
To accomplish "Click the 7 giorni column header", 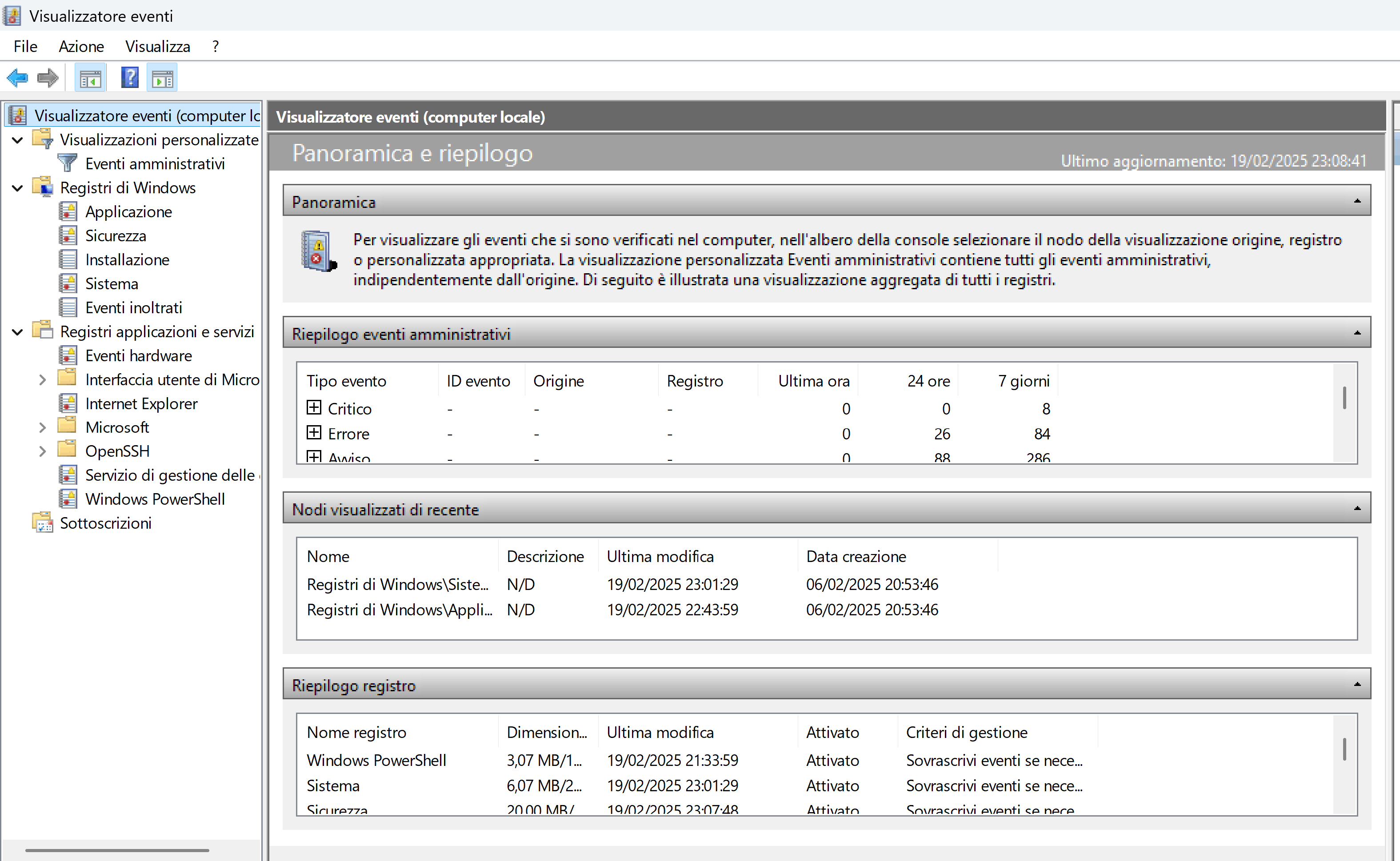I will pos(1023,380).
